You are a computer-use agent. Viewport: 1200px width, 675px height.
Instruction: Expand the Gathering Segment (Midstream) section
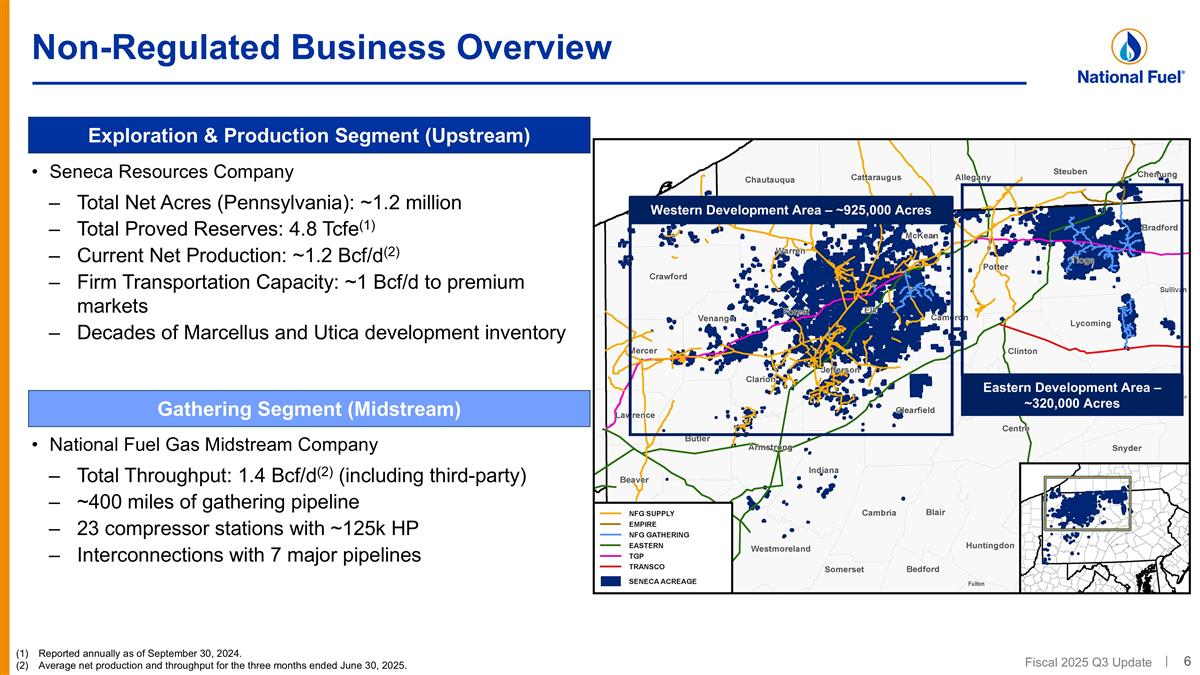(310, 408)
